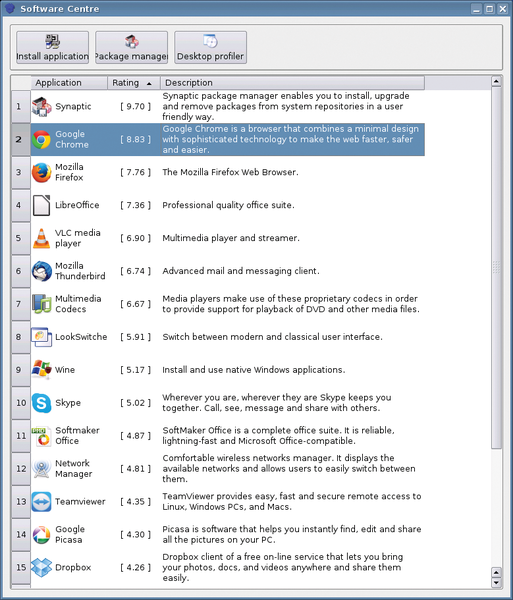Select row header number 1
This screenshot has width=513, height=600.
21,106
